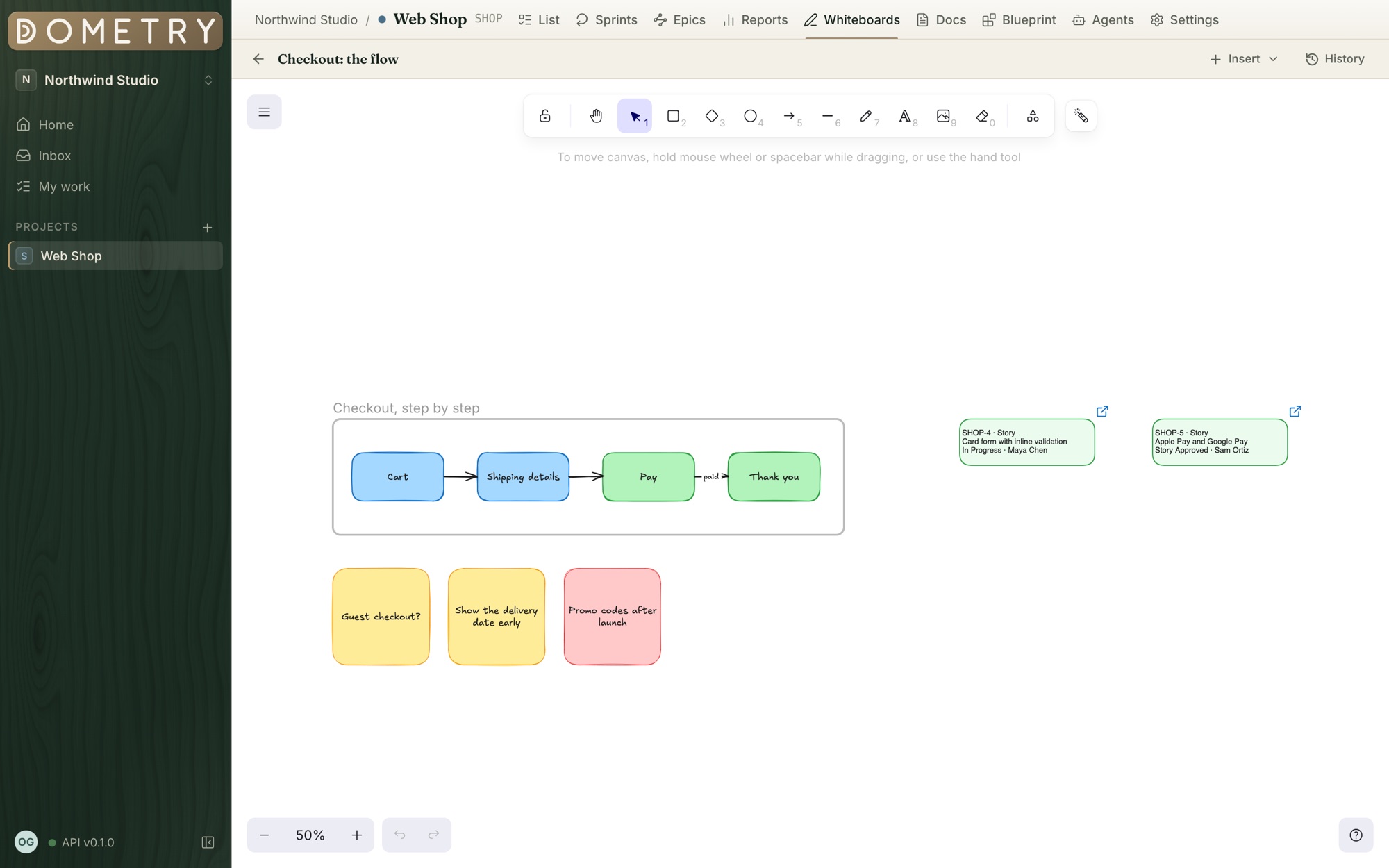This screenshot has height=868, width=1389.
Task: Select the Shipping details flow box
Action: 523,476
